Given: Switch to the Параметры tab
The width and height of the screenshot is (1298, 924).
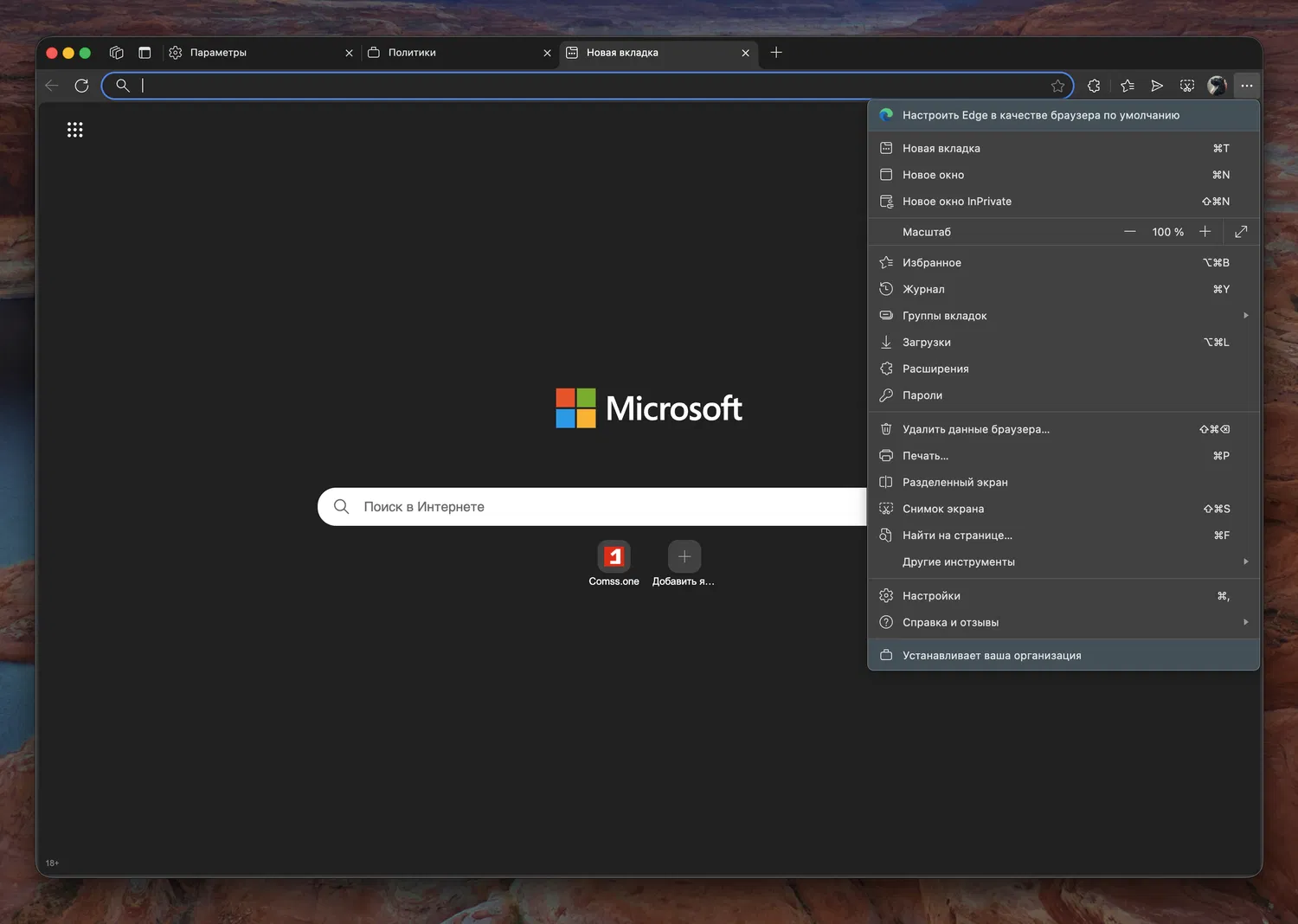Looking at the screenshot, I should [261, 53].
